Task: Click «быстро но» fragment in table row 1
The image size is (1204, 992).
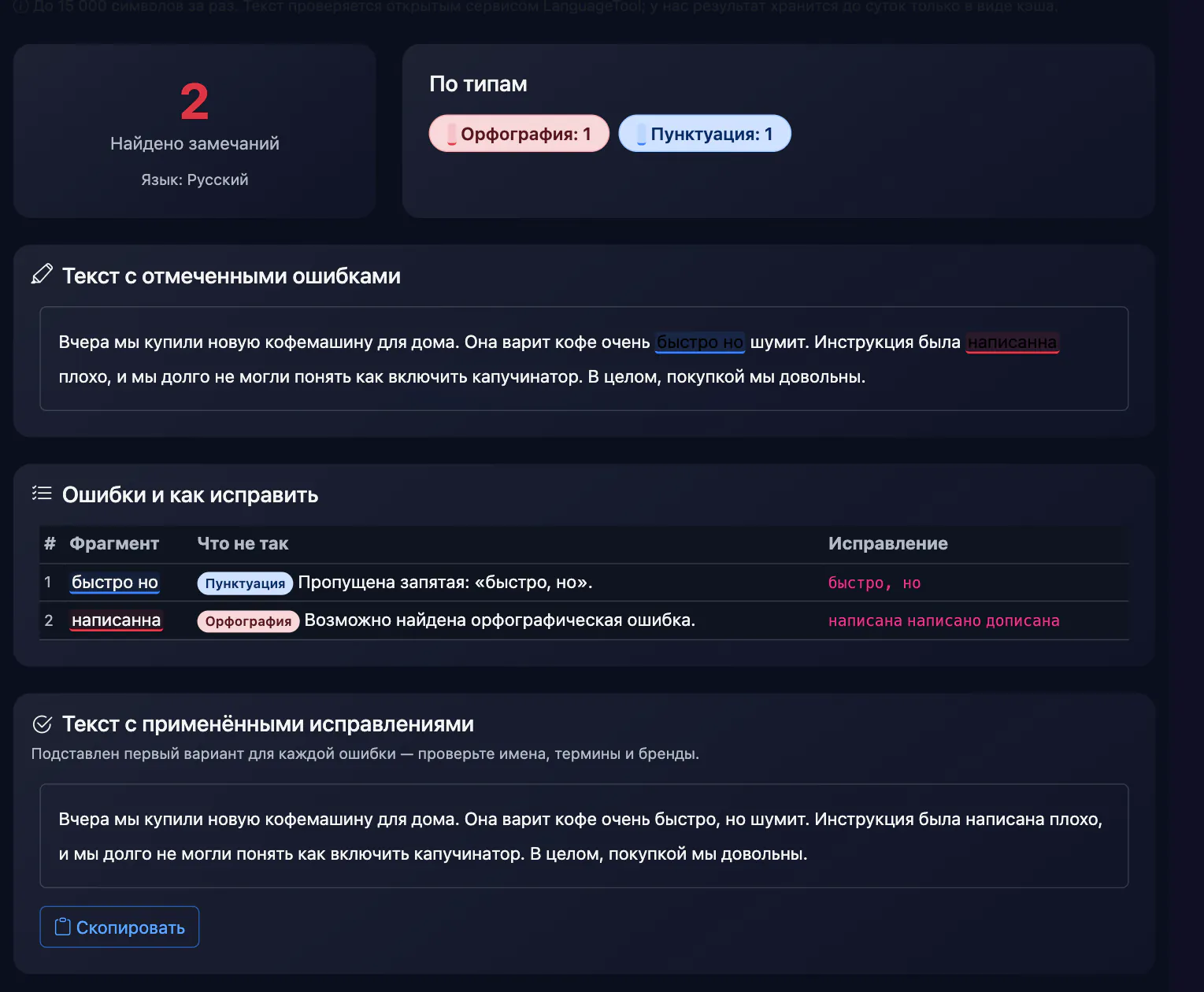Action: (x=115, y=583)
